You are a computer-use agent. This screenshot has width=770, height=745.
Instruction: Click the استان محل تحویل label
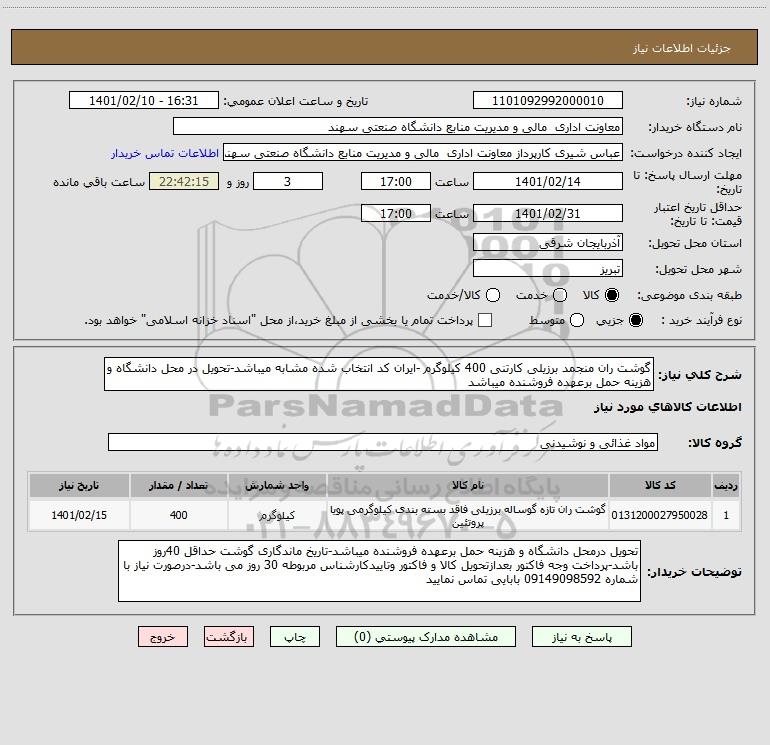pos(695,244)
